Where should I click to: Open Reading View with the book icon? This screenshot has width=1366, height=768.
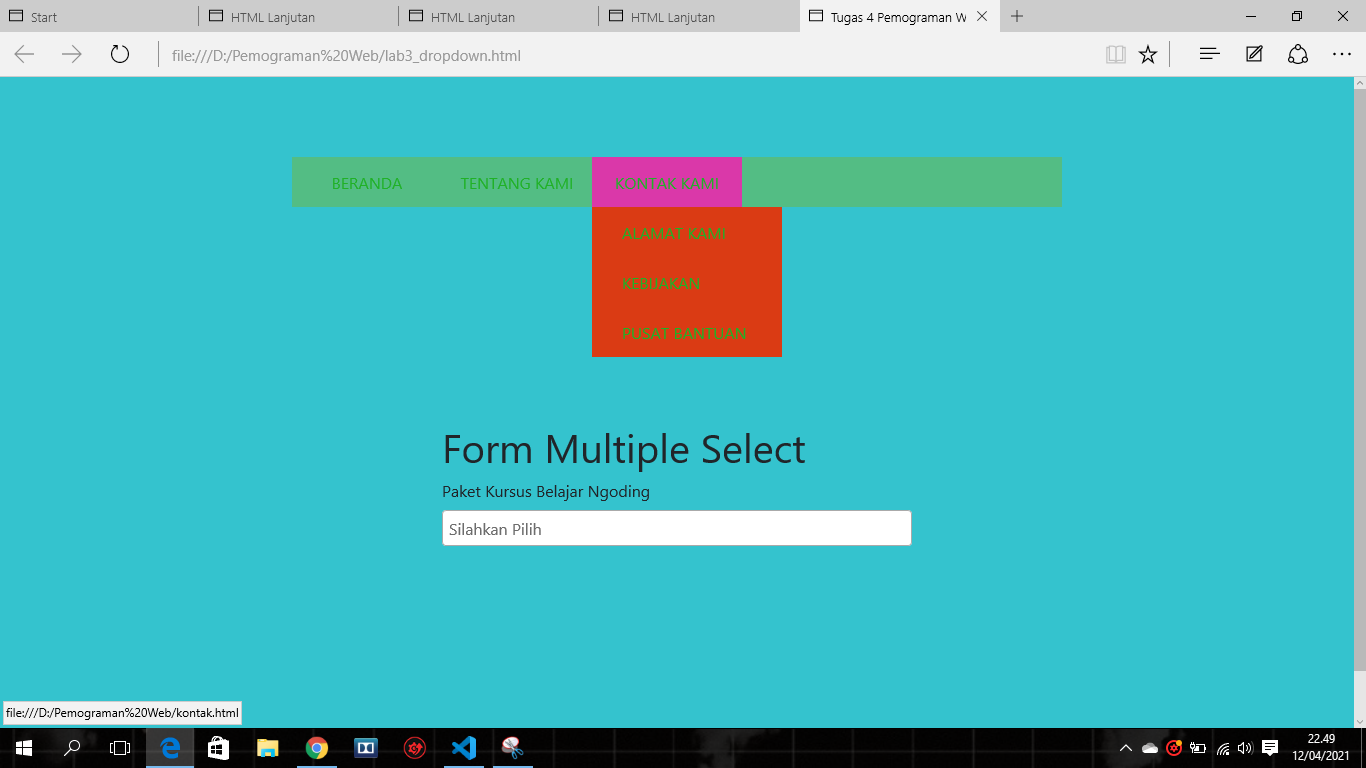click(1114, 55)
